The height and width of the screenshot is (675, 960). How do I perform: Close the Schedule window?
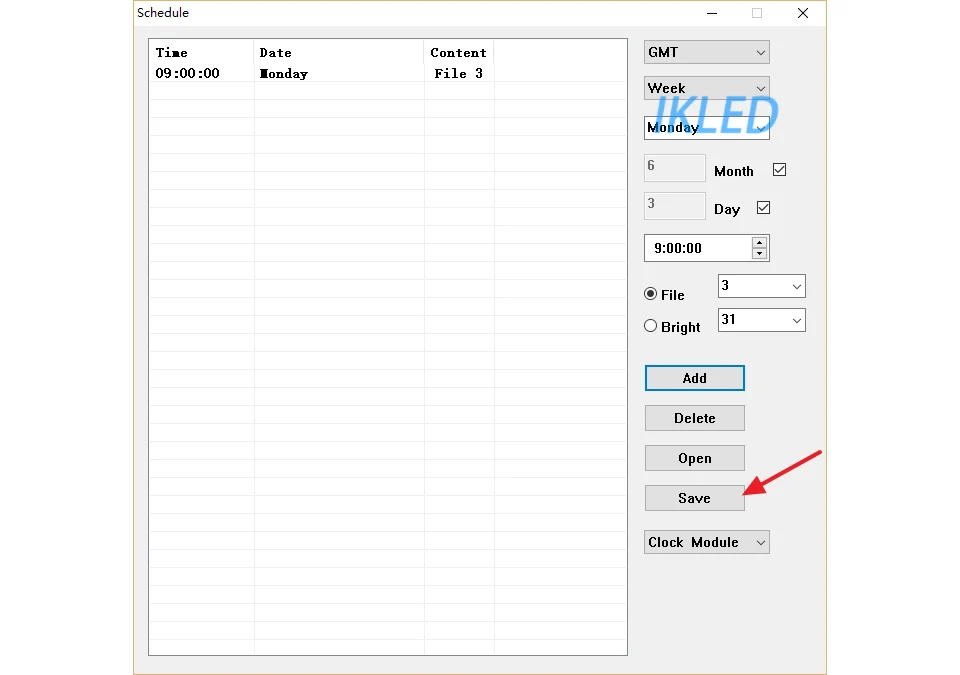pyautogui.click(x=803, y=13)
